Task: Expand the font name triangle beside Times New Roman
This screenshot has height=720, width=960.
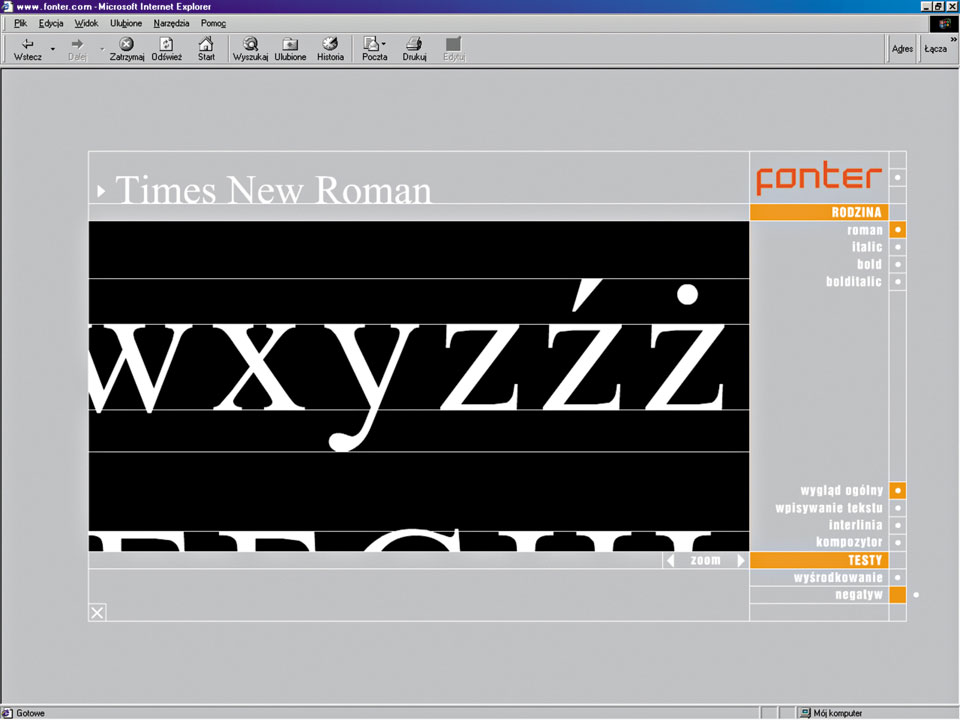Action: pyautogui.click(x=101, y=192)
